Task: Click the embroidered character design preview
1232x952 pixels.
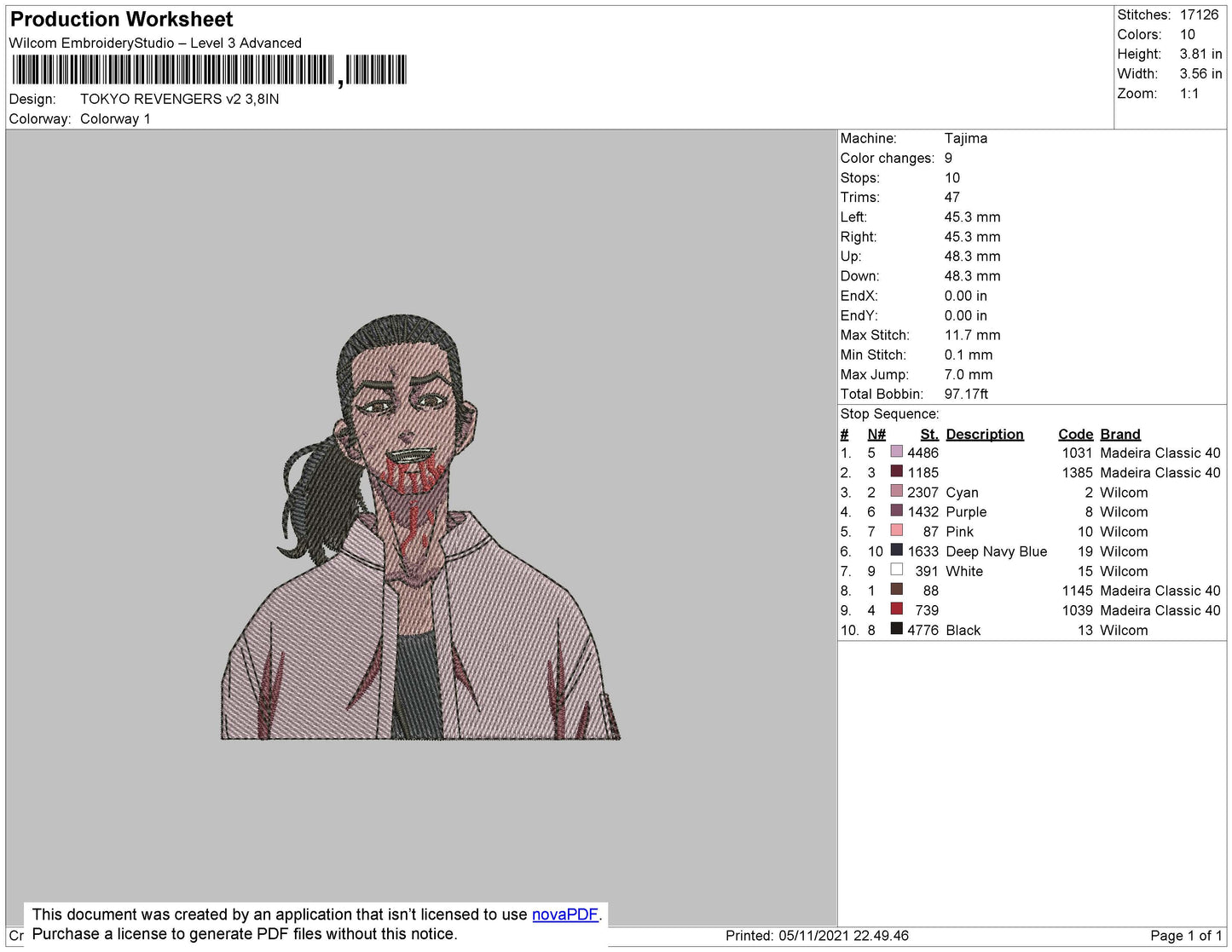Action: 420,527
